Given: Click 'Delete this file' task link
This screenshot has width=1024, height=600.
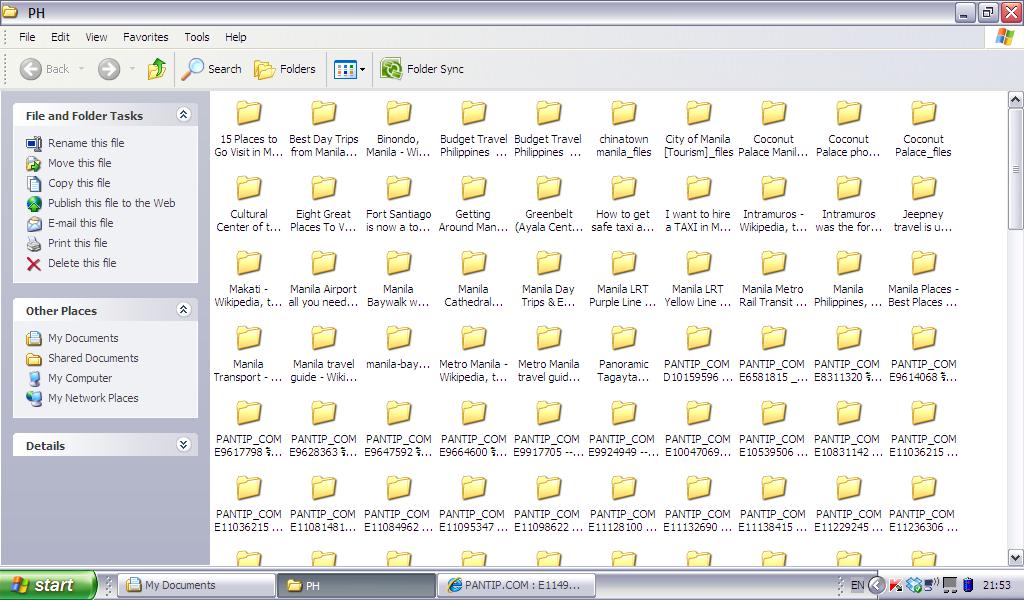Looking at the screenshot, I should (x=82, y=263).
